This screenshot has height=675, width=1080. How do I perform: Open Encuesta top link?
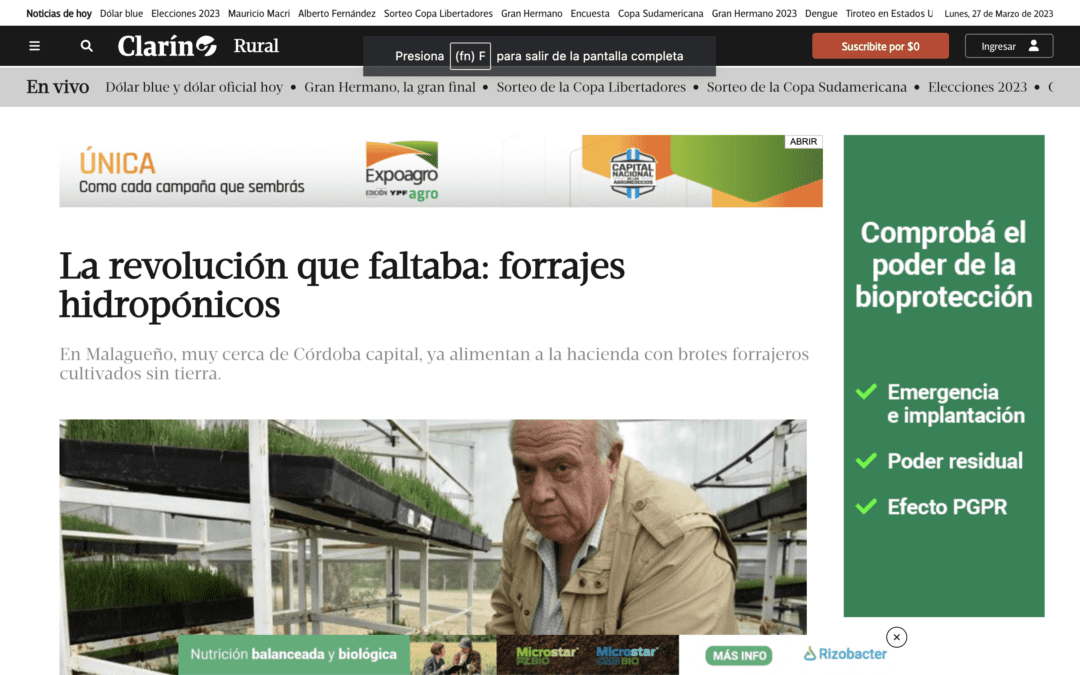tap(590, 13)
